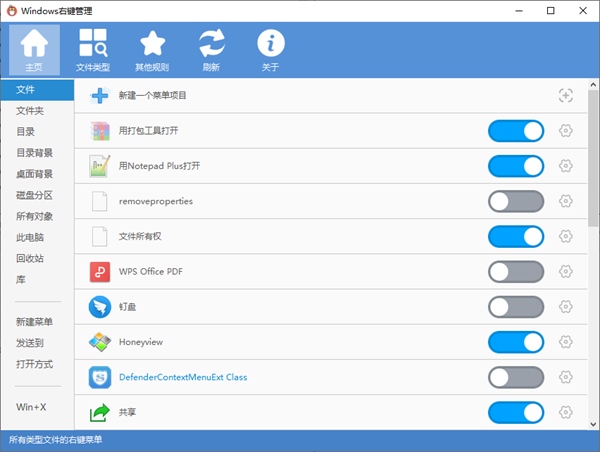Image resolution: width=600 pixels, height=452 pixels.
Task: Click the vertical scrollbar thumb
Action: [x=593, y=158]
